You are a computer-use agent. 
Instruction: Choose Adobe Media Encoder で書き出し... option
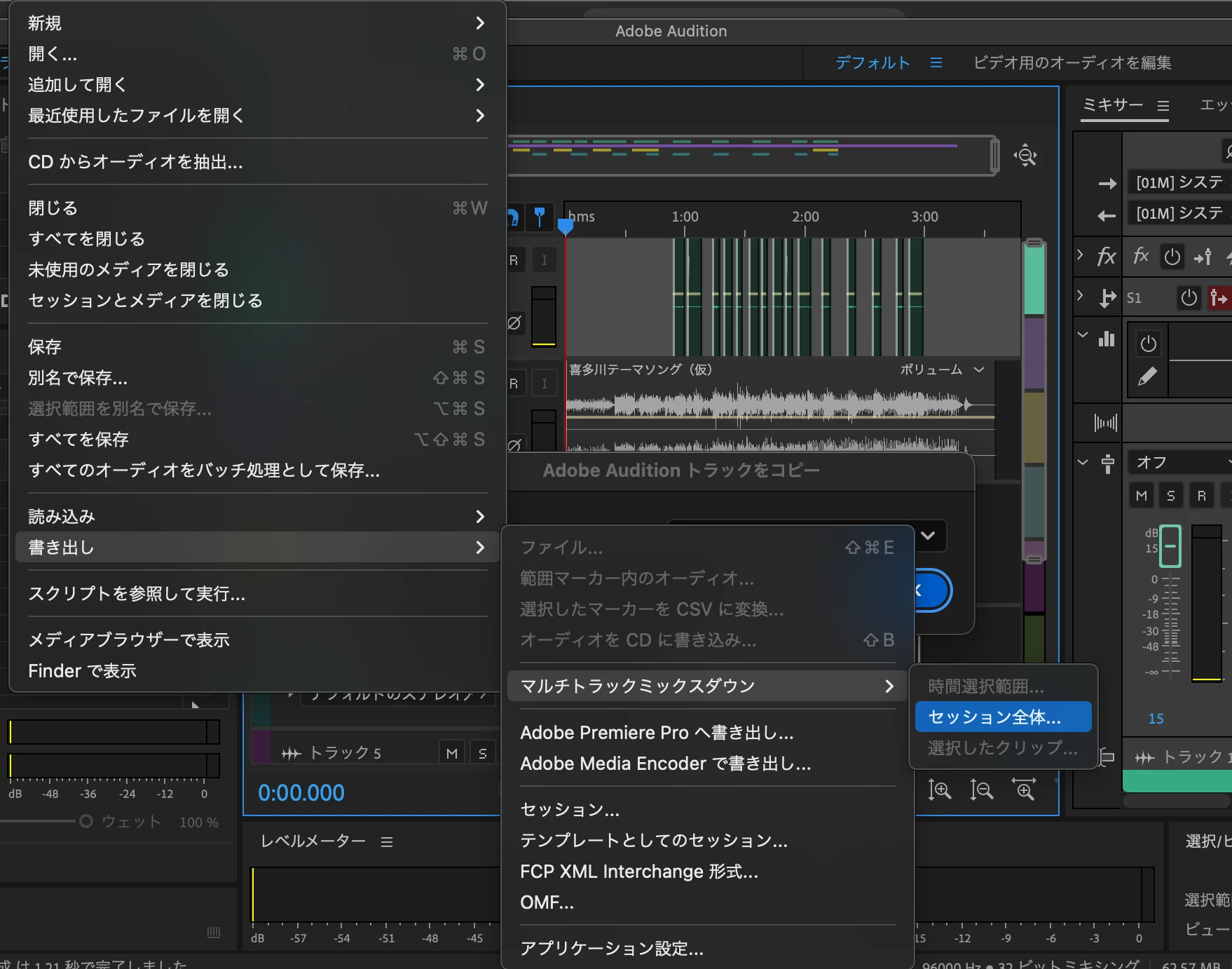708,764
